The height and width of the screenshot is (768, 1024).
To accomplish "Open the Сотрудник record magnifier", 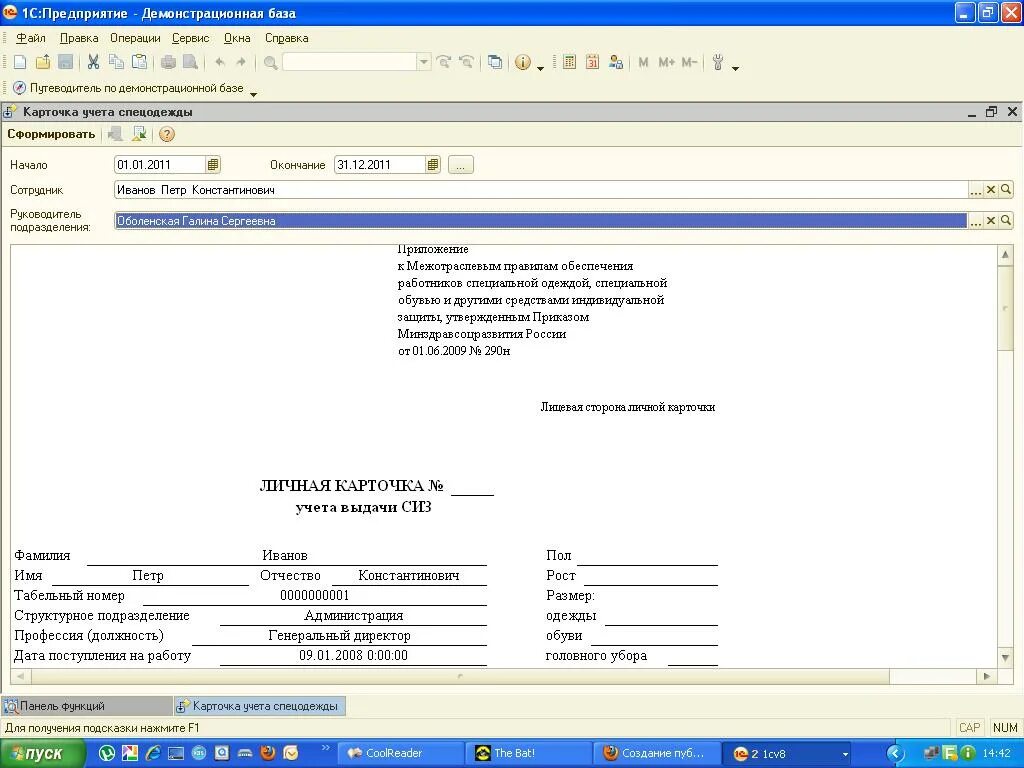I will click(1006, 189).
